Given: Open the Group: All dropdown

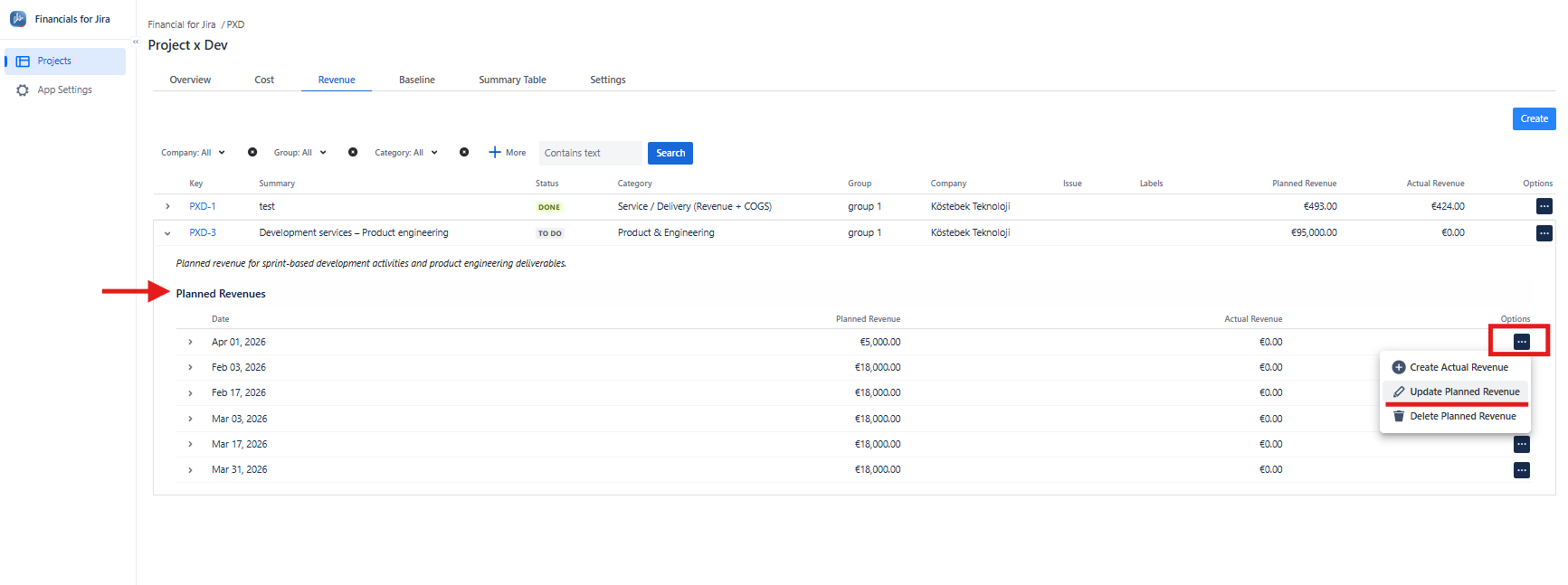Looking at the screenshot, I should [x=299, y=153].
